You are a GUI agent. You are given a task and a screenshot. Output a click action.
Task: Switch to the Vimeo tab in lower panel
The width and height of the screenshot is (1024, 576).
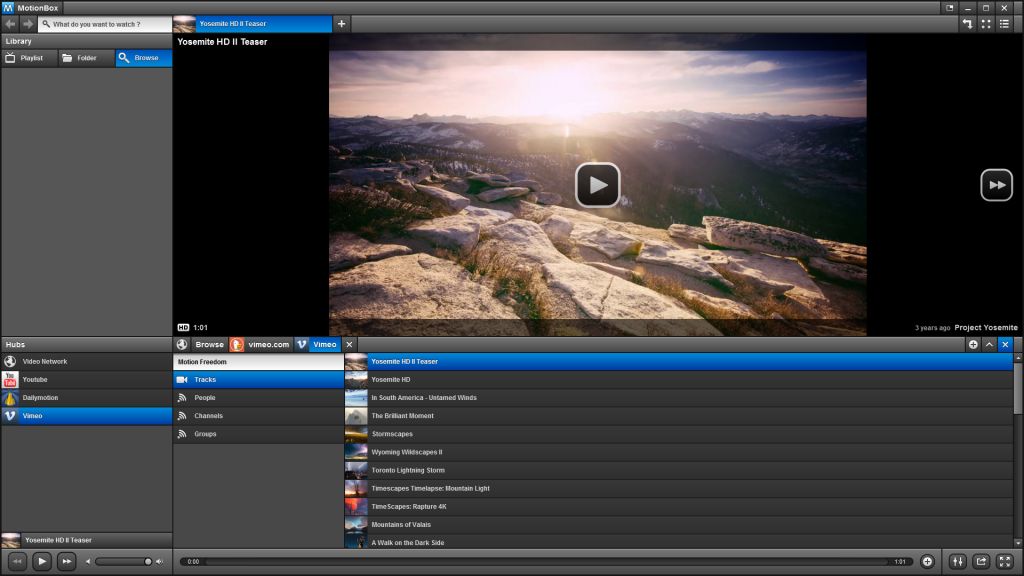322,344
